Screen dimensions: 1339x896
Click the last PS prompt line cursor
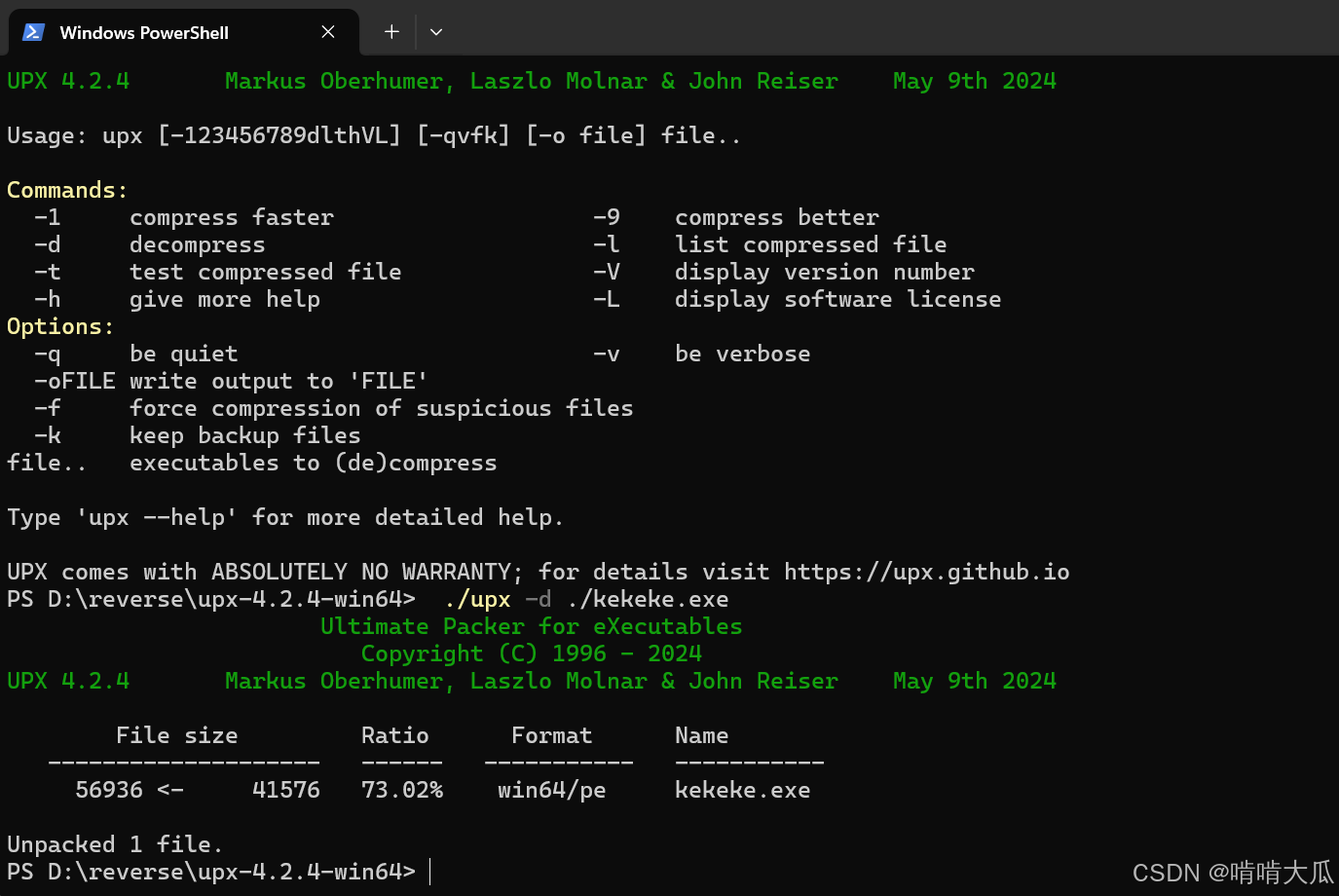point(429,872)
